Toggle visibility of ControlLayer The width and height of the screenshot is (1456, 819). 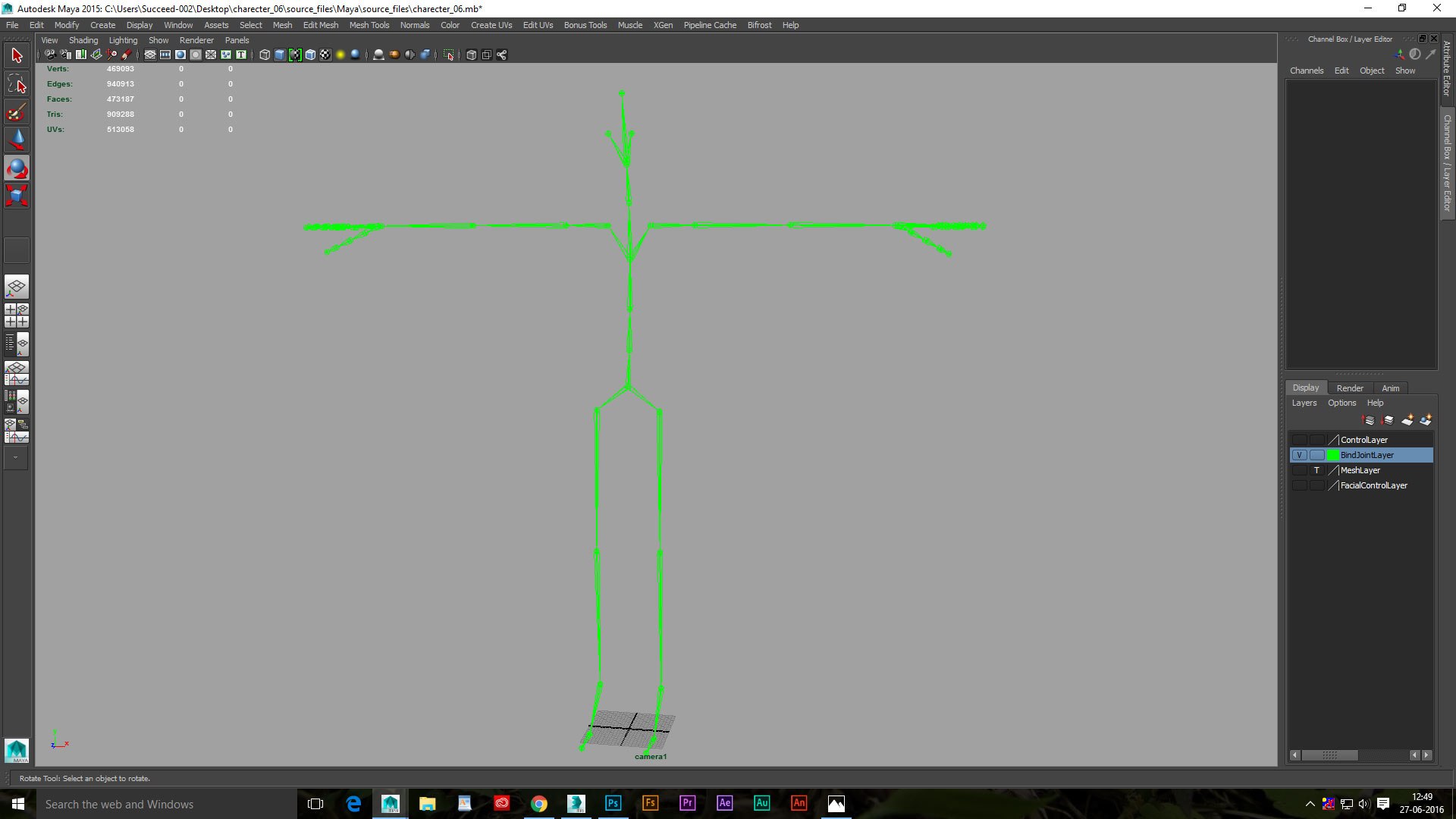point(1299,440)
